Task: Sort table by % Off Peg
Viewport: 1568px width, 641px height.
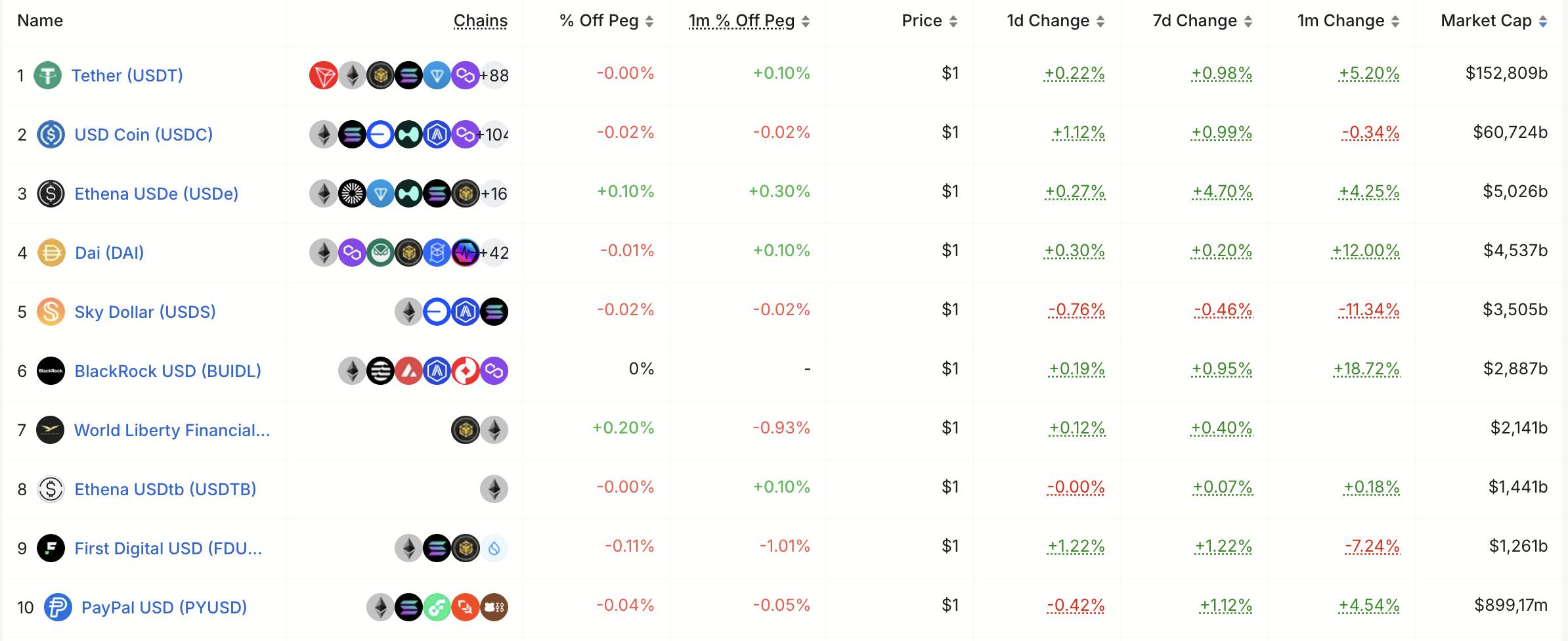Action: click(606, 21)
